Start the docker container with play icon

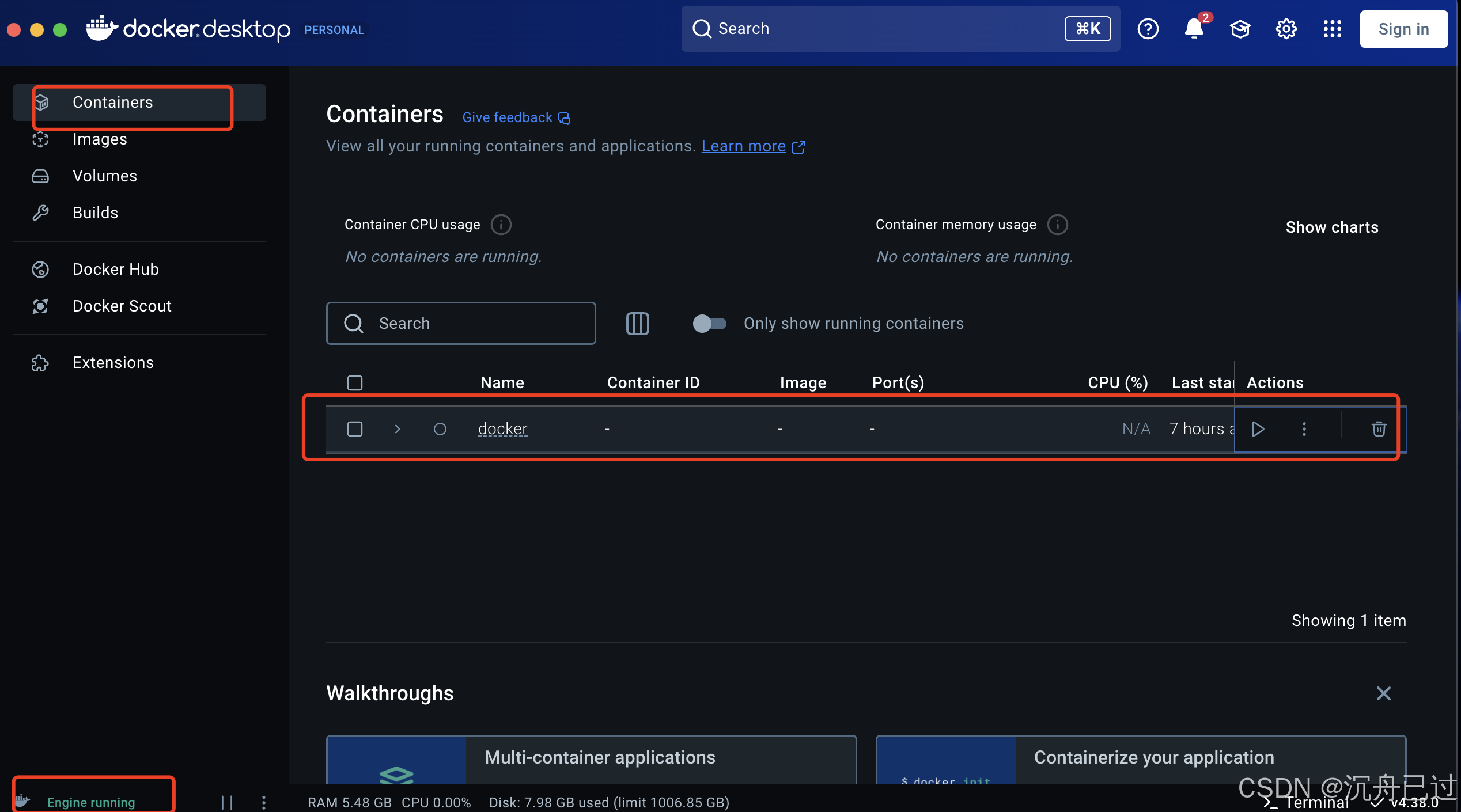[x=1258, y=429]
